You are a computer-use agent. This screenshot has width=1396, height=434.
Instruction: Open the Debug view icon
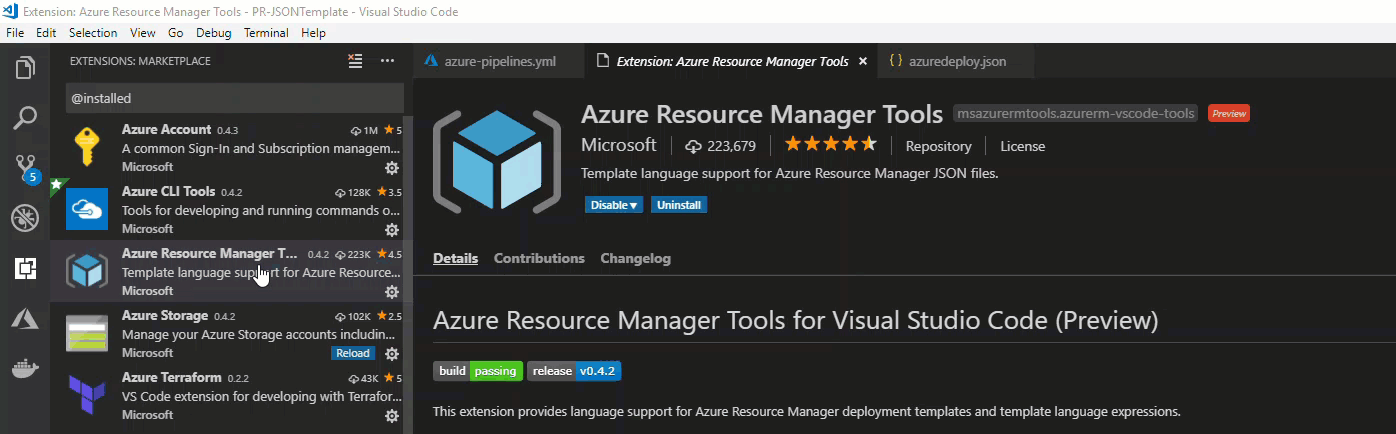[25, 218]
